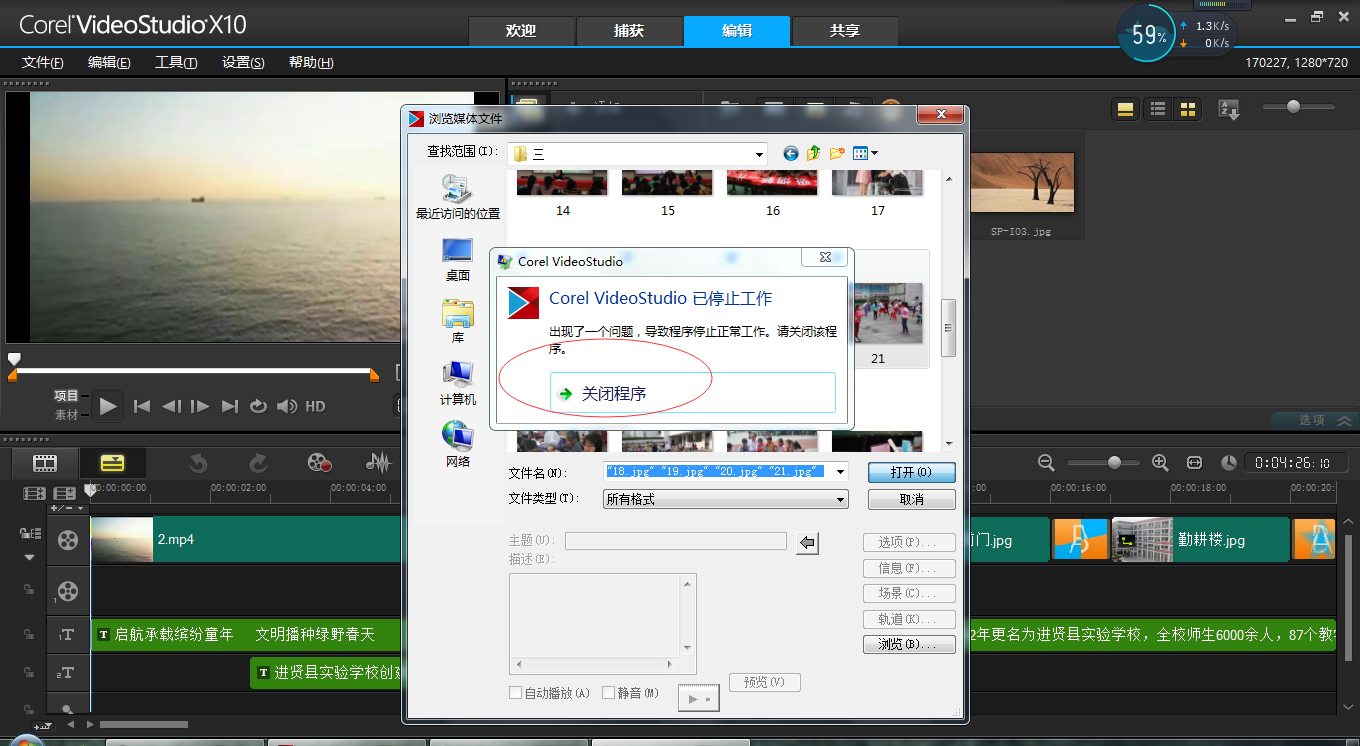Select the 勤耕楼.jpg clip on timeline

point(1200,540)
